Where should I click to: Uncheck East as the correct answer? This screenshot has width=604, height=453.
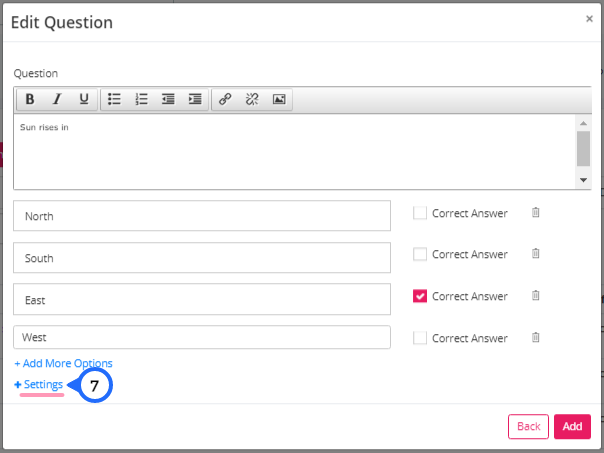pyautogui.click(x=419, y=296)
